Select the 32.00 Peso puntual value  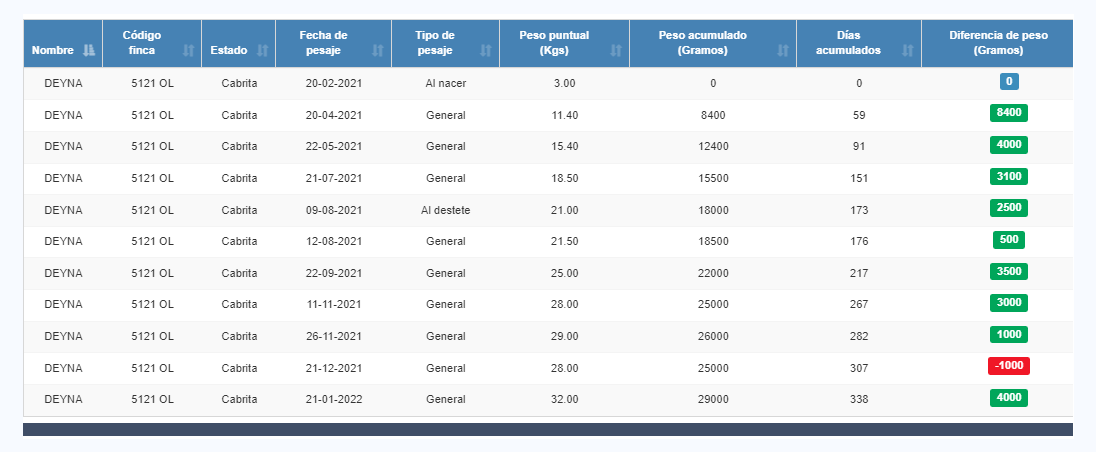pos(564,400)
